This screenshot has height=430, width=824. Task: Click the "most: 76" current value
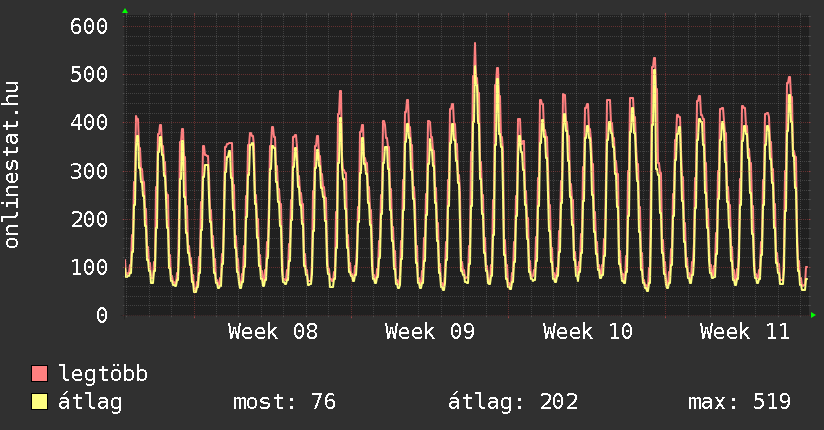tap(284, 402)
